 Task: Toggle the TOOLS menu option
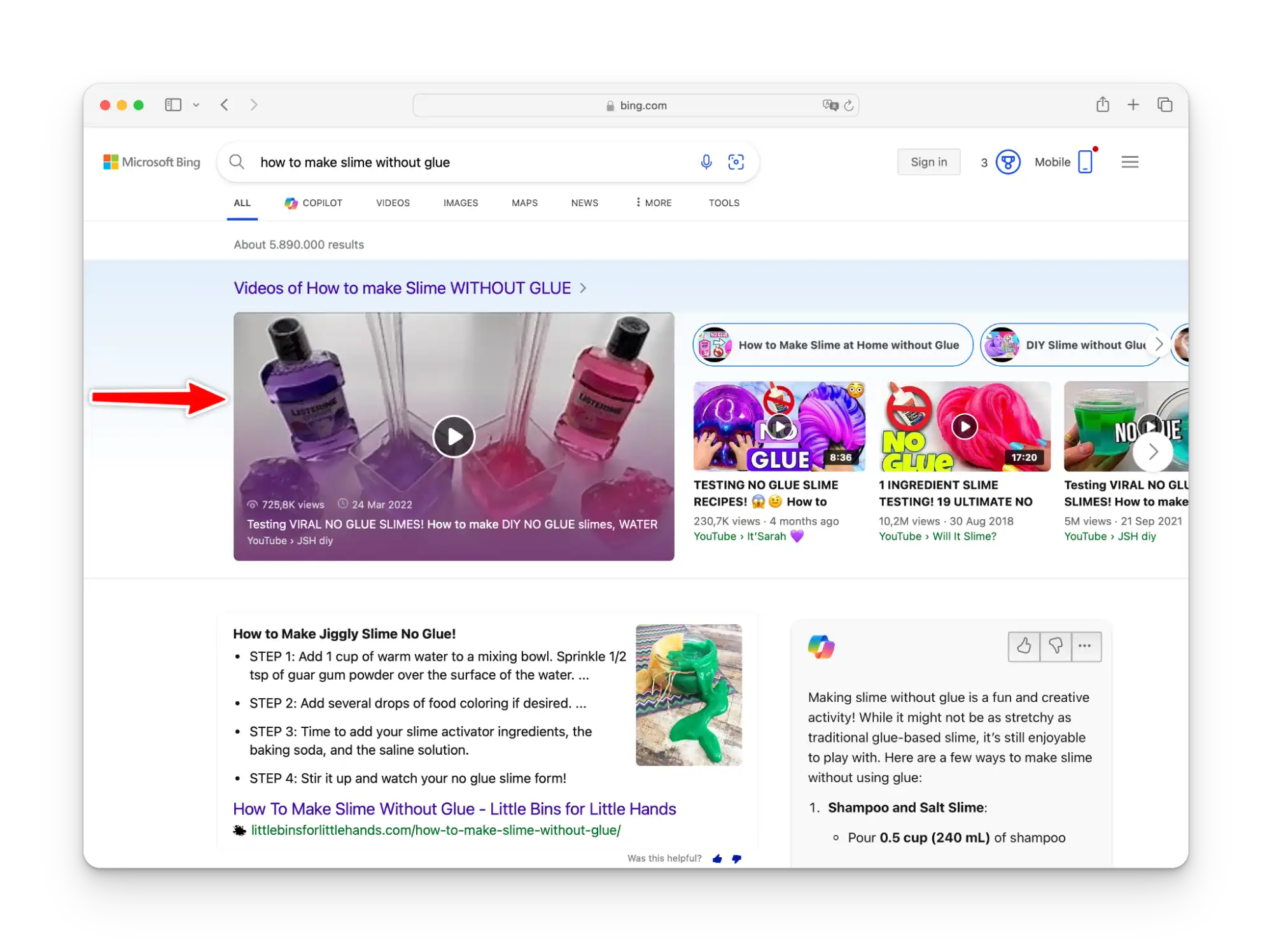(723, 203)
